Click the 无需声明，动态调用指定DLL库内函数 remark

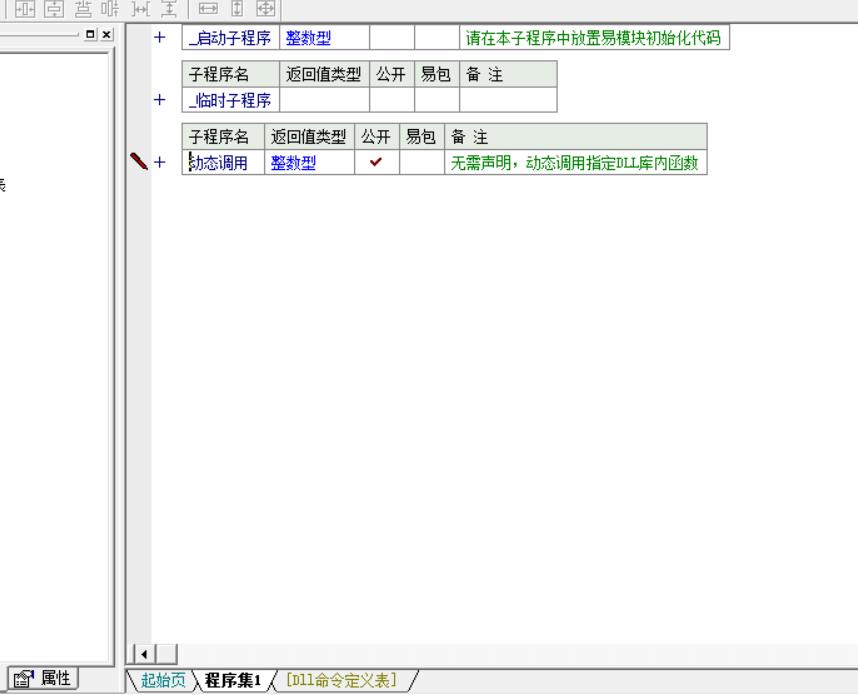point(576,163)
